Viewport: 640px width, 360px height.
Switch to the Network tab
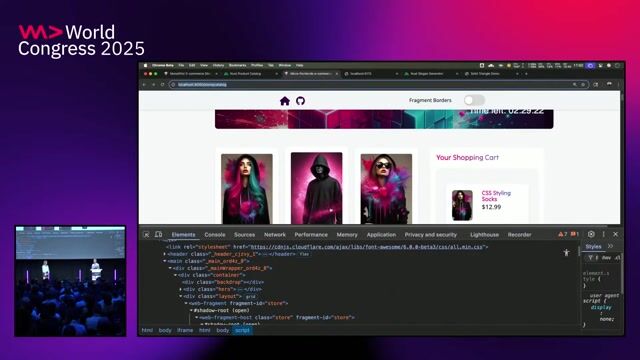275,235
